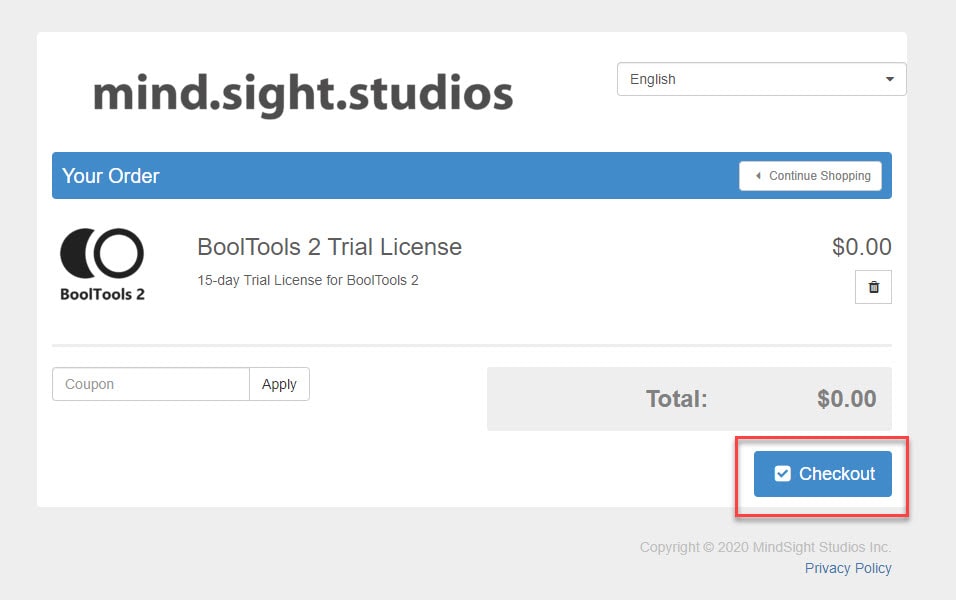Click the 15-day Trial License description text
This screenshot has height=600, width=956.
[x=308, y=280]
